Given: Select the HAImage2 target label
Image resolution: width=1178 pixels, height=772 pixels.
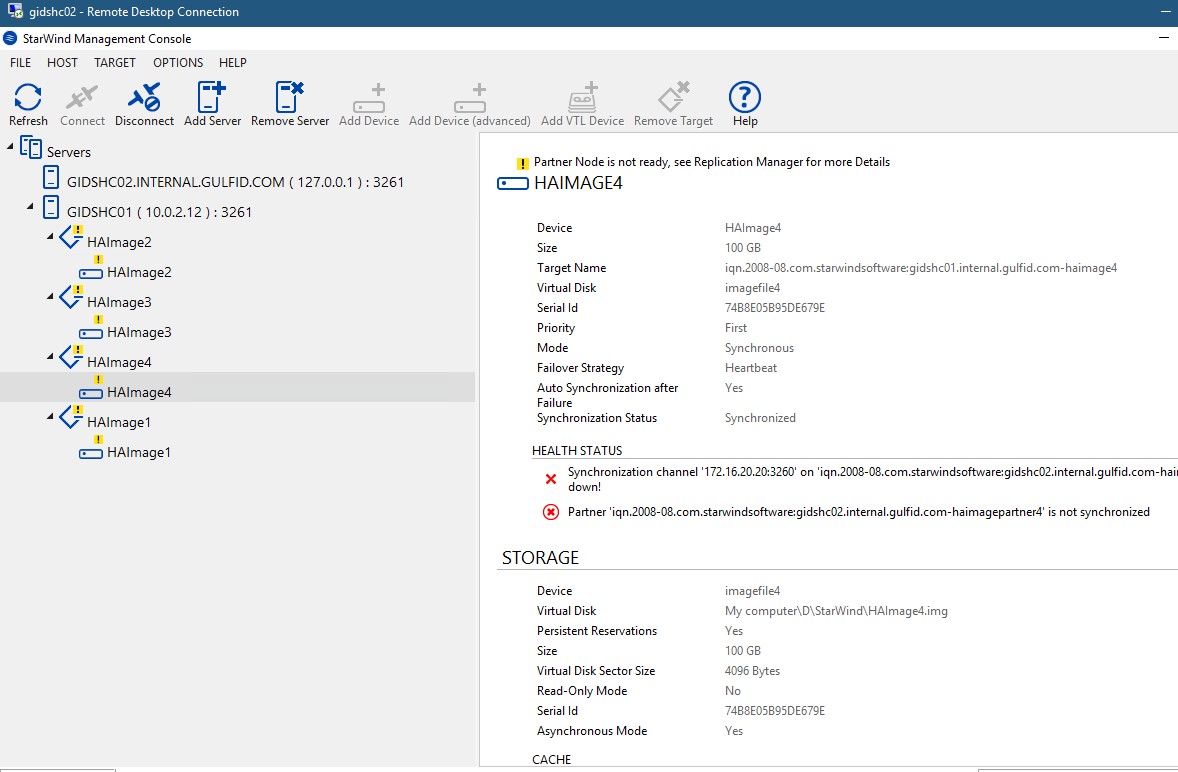Looking at the screenshot, I should (x=119, y=242).
